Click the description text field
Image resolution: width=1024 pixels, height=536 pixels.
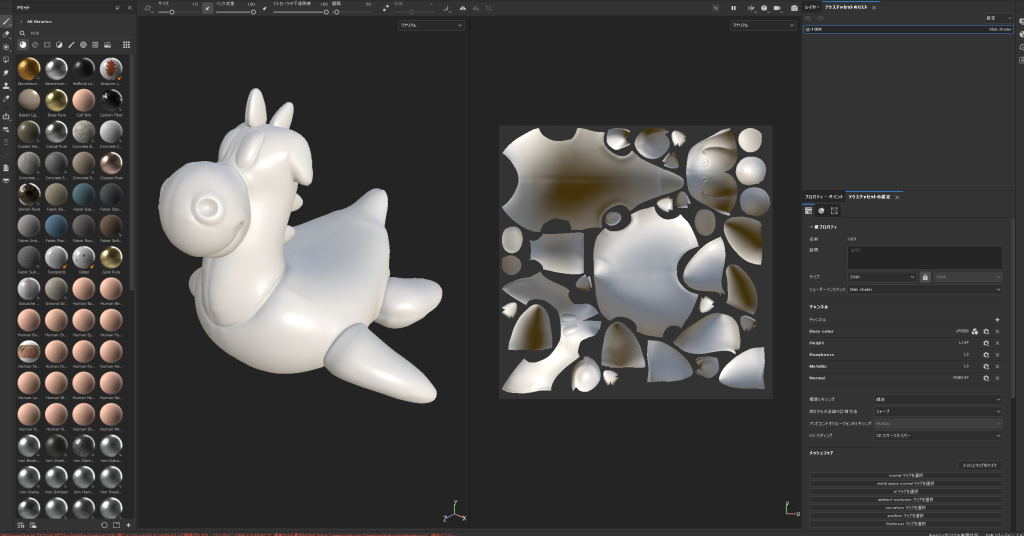(925, 257)
